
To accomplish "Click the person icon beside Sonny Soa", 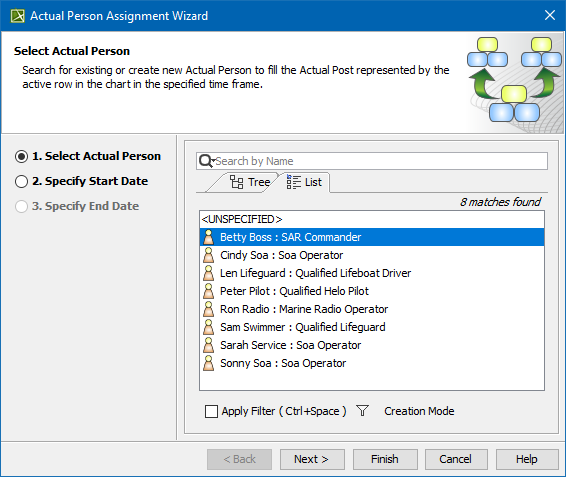I will click(208, 363).
